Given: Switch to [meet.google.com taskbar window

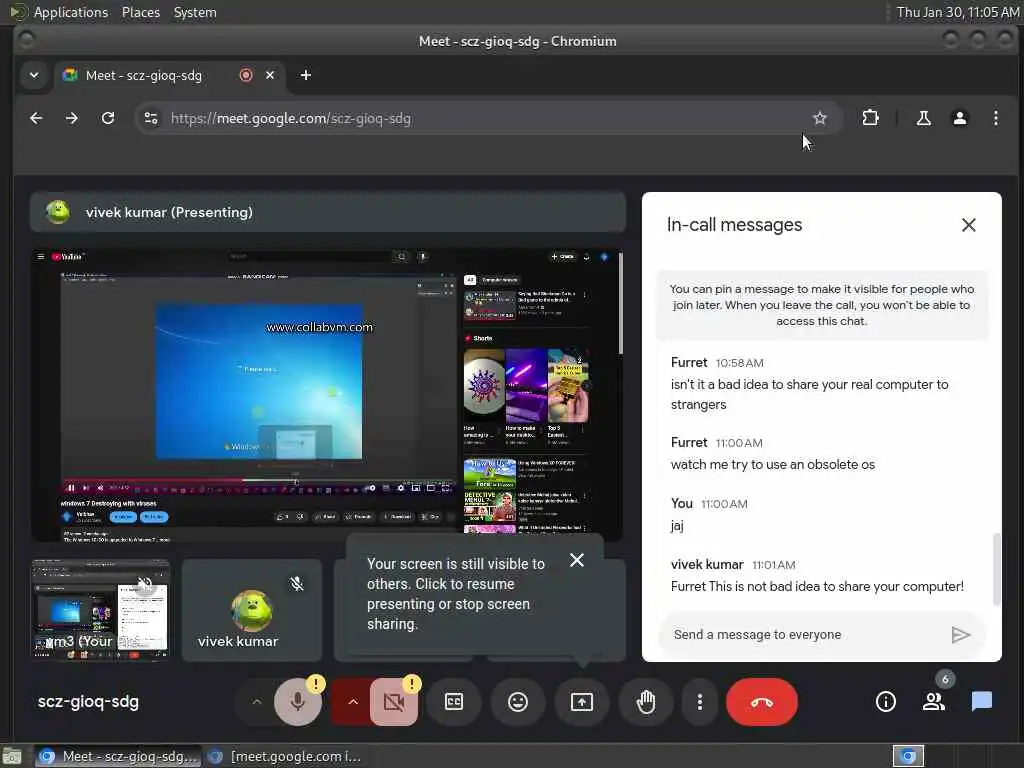Looking at the screenshot, I should click(x=285, y=756).
